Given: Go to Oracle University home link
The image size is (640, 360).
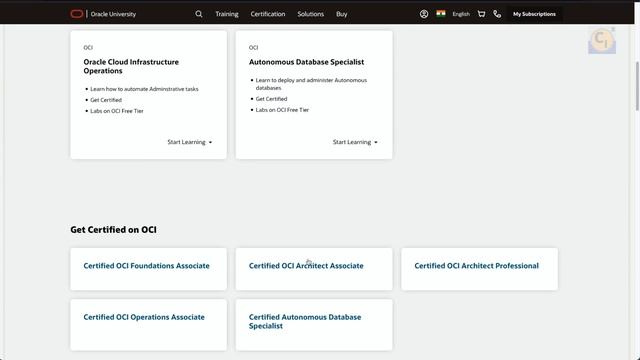Looking at the screenshot, I should click(113, 14).
